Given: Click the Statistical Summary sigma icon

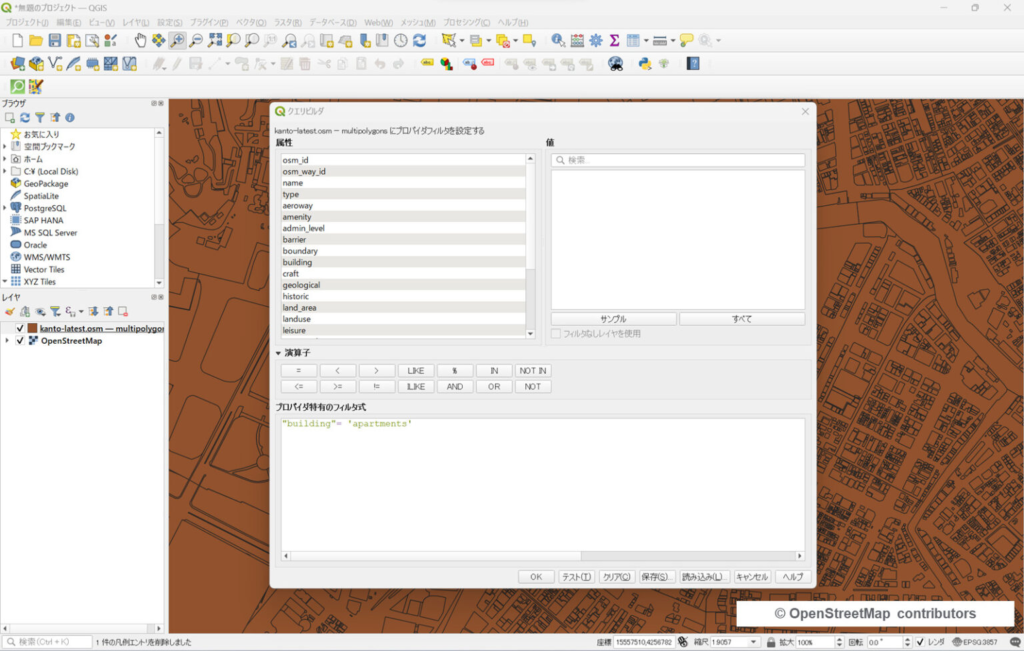Looking at the screenshot, I should coord(614,41).
